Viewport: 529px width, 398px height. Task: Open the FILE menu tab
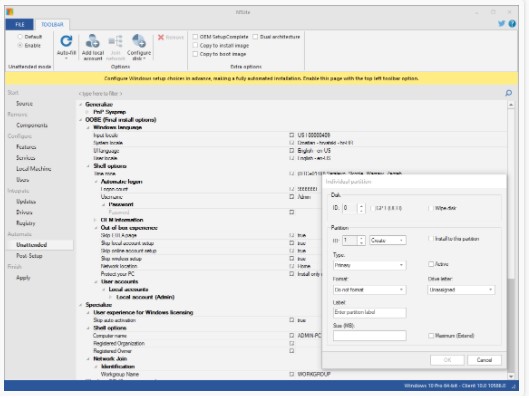coord(20,24)
